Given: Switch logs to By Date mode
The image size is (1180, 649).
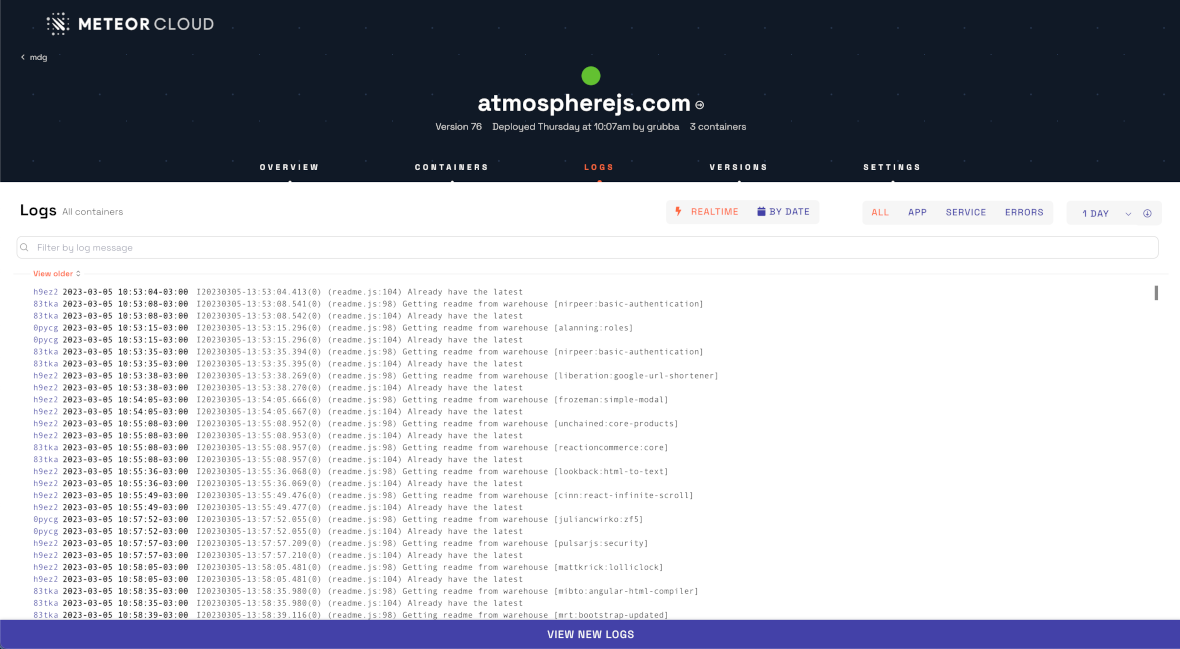Looking at the screenshot, I should (783, 212).
